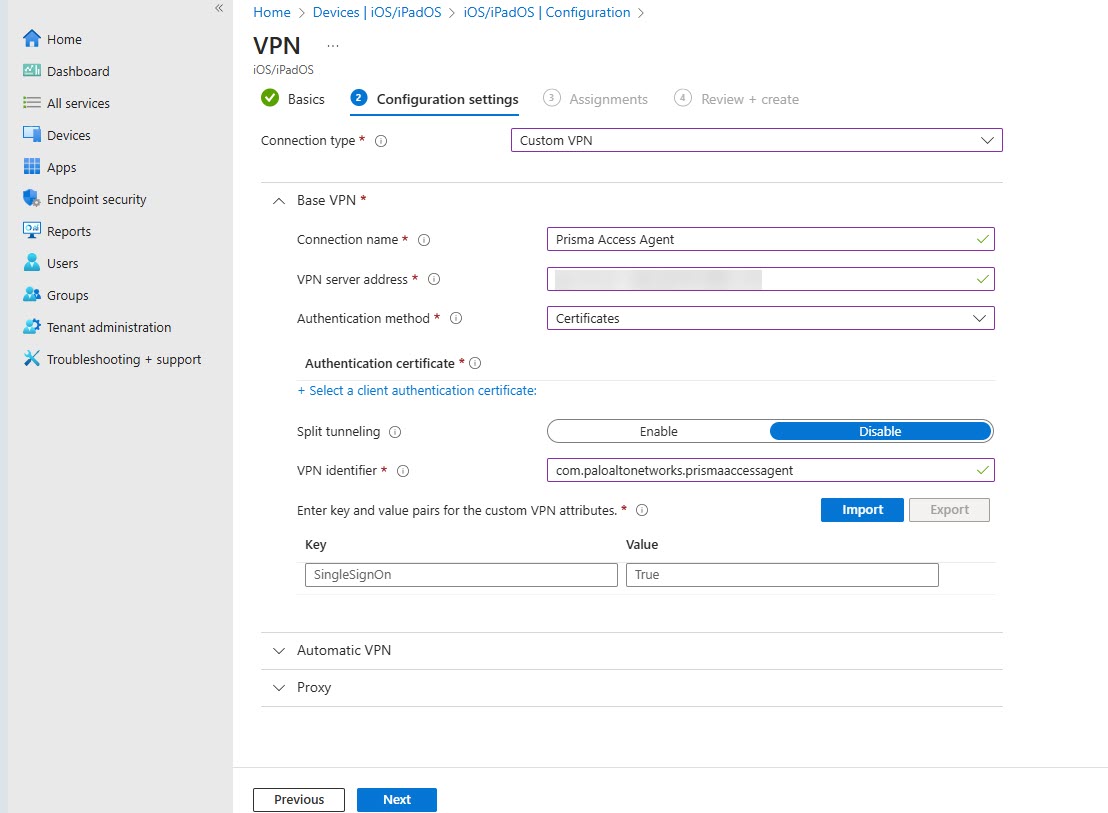
Task: Open Dashboard via its chart icon
Action: [31, 71]
